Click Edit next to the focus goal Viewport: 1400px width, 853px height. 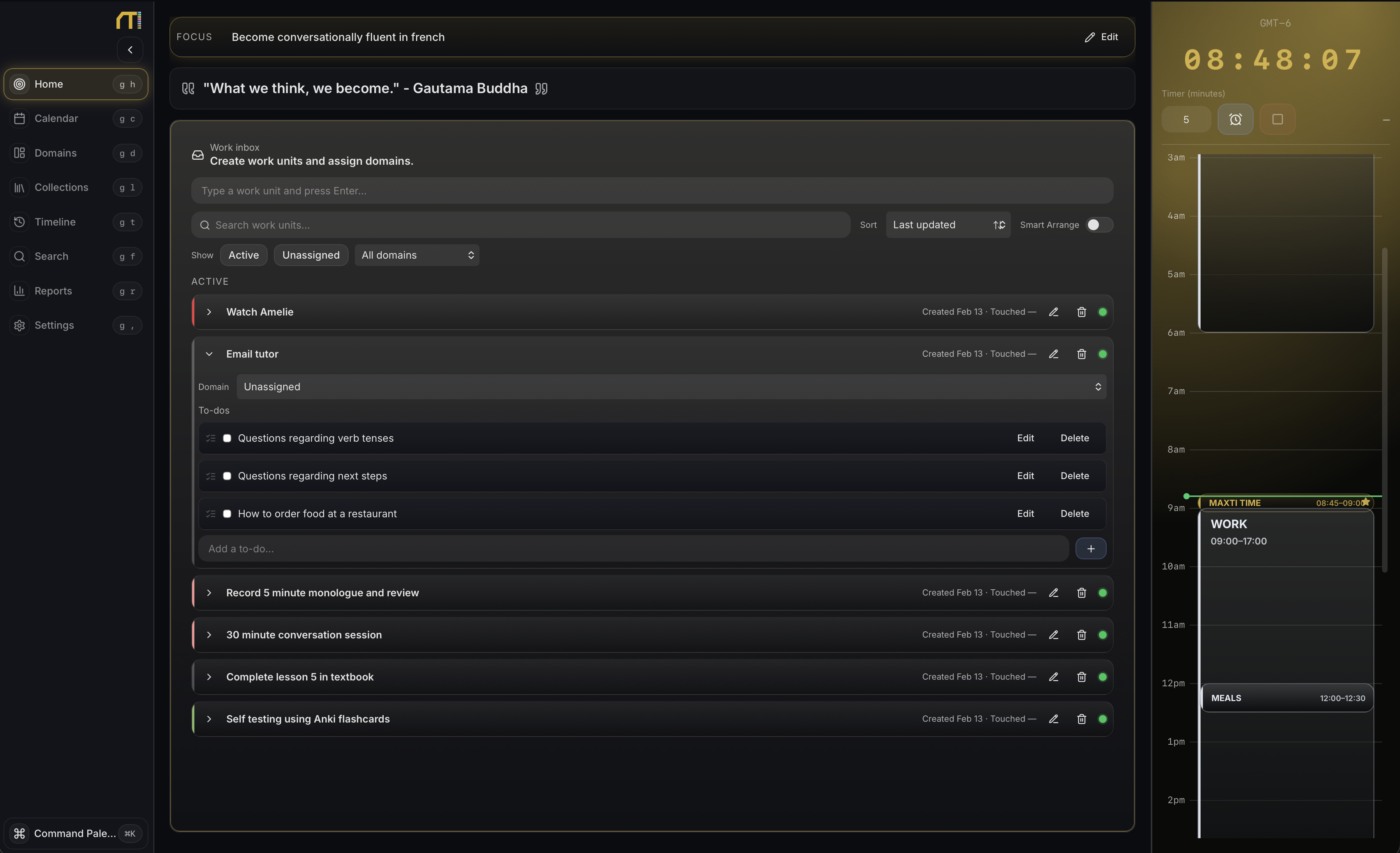[1100, 37]
